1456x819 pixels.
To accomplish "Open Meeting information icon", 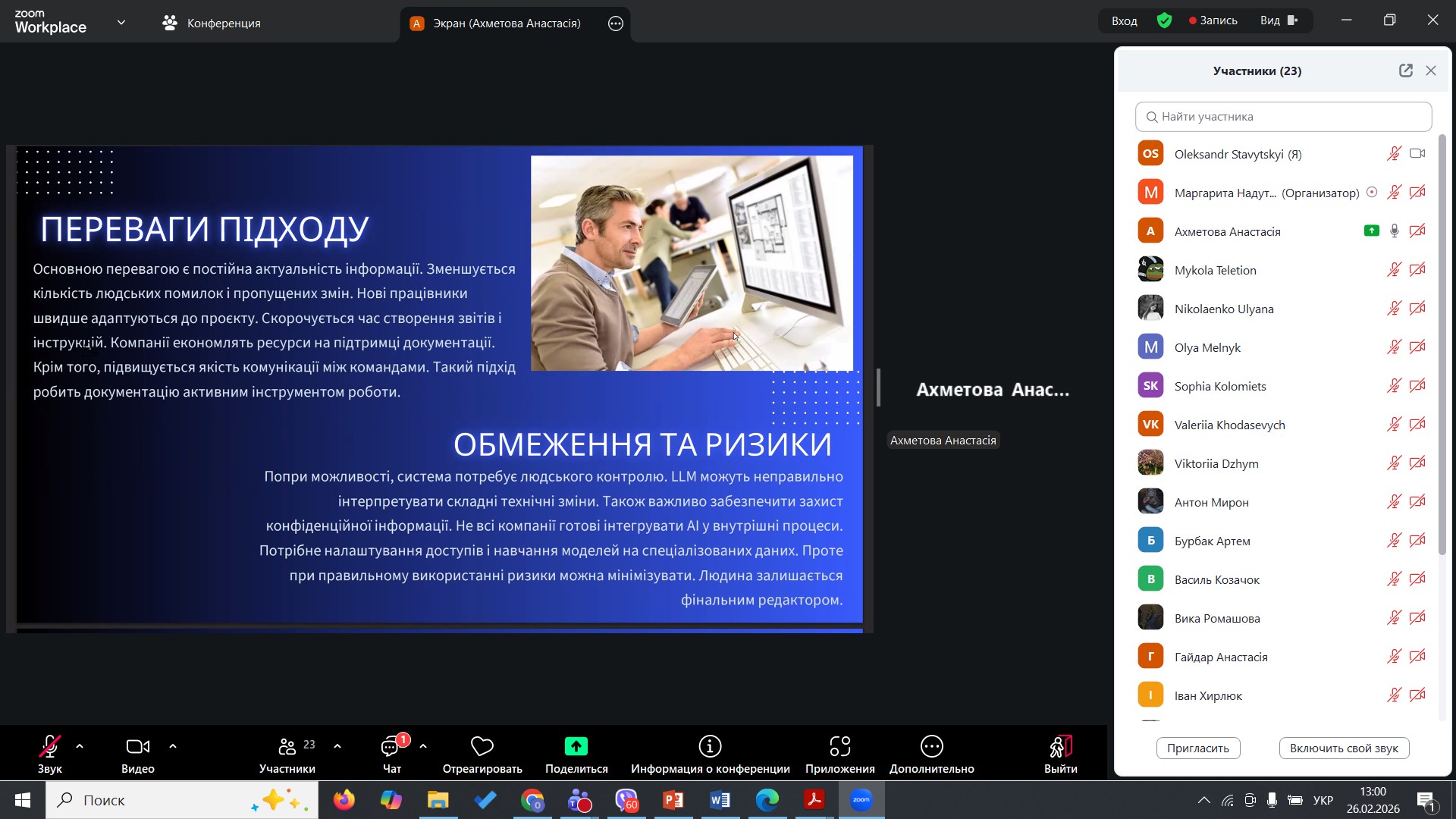I will 710,747.
